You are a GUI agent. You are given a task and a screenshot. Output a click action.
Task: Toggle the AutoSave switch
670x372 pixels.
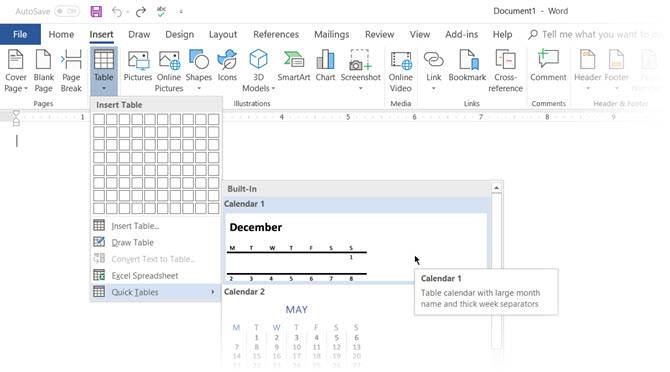67,12
